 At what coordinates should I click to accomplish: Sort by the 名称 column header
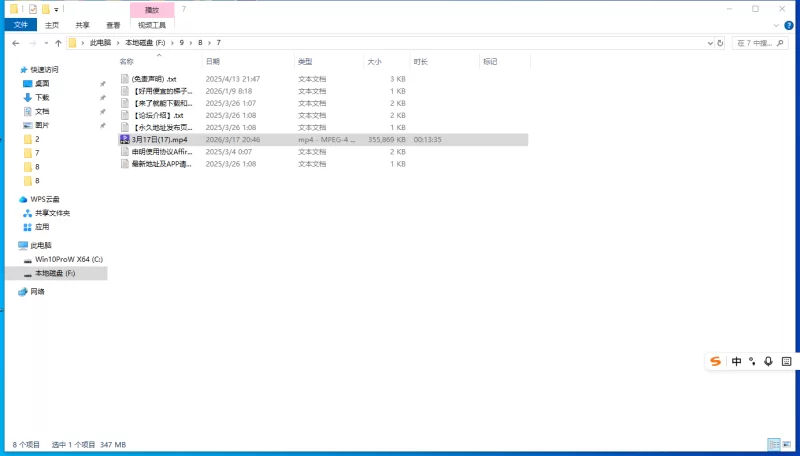[126, 62]
